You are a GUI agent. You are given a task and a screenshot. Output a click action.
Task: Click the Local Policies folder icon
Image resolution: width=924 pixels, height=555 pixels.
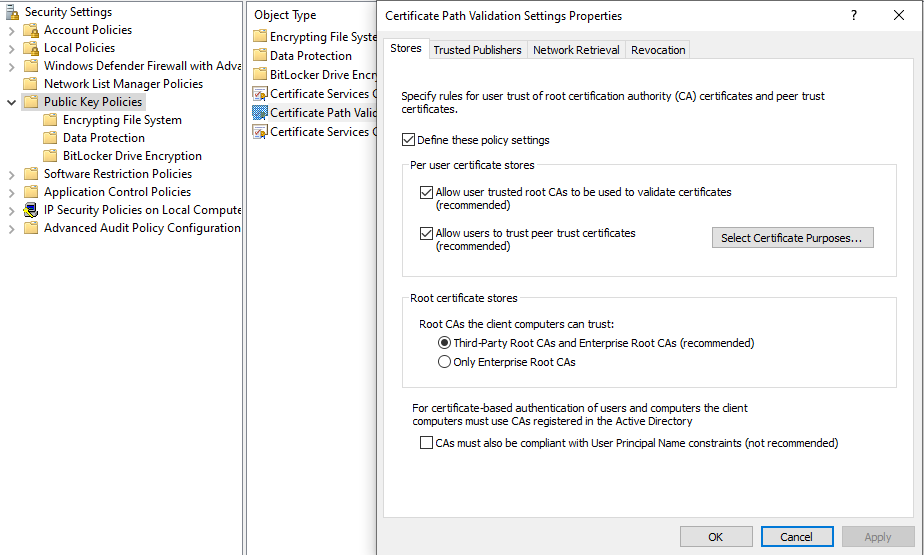[31, 48]
